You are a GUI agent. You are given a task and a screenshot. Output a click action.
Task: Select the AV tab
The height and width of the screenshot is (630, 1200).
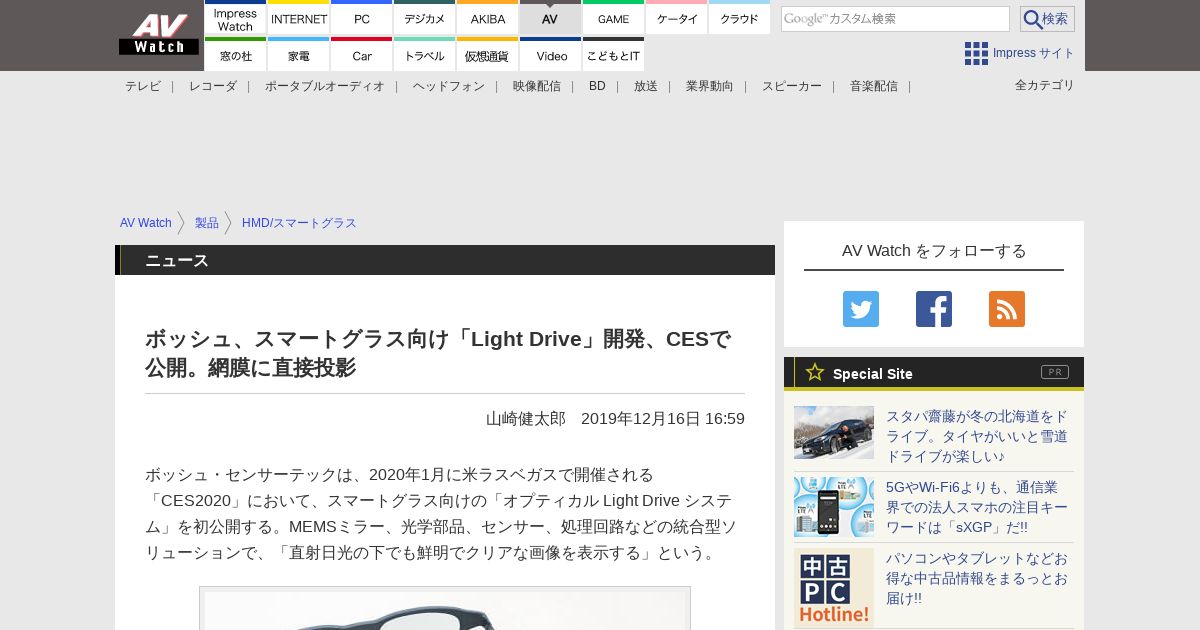(x=550, y=18)
